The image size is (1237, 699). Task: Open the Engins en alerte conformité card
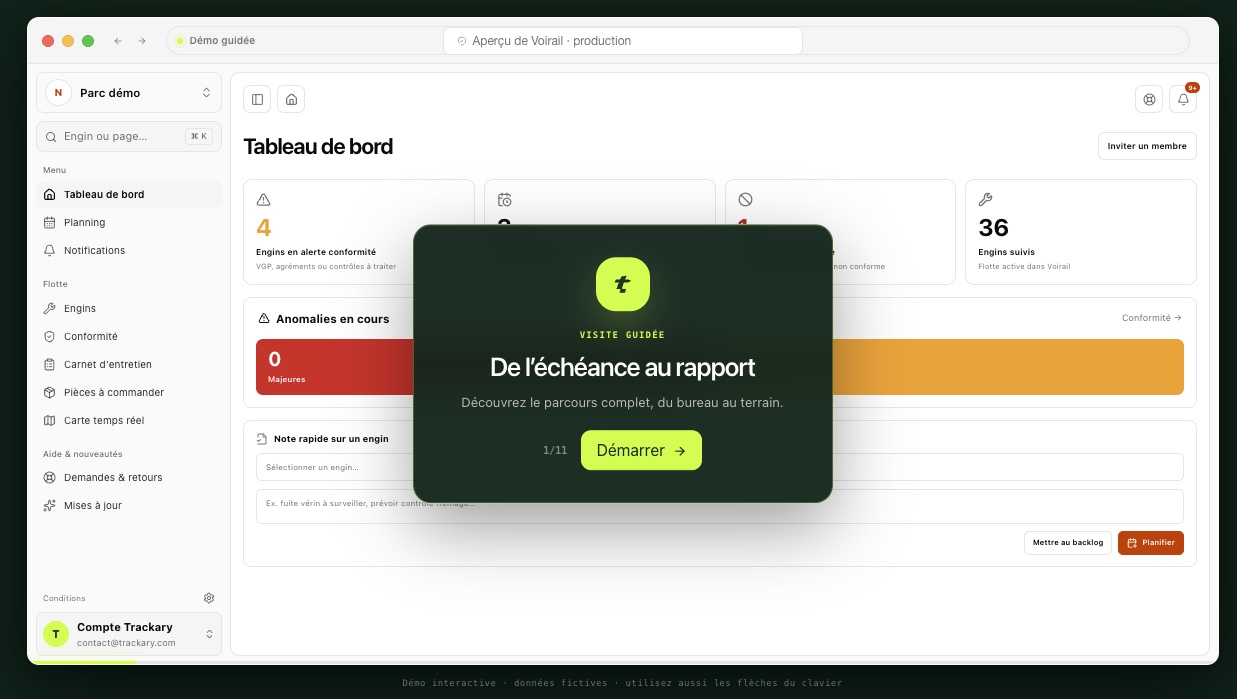click(359, 232)
